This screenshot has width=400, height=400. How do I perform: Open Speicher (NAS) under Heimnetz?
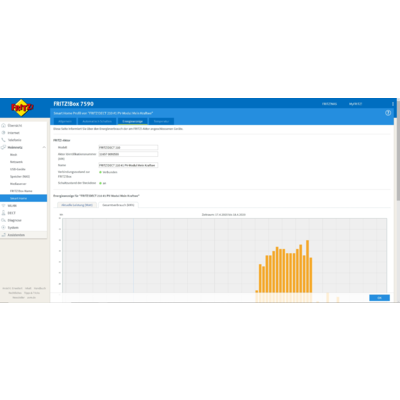[20, 177]
